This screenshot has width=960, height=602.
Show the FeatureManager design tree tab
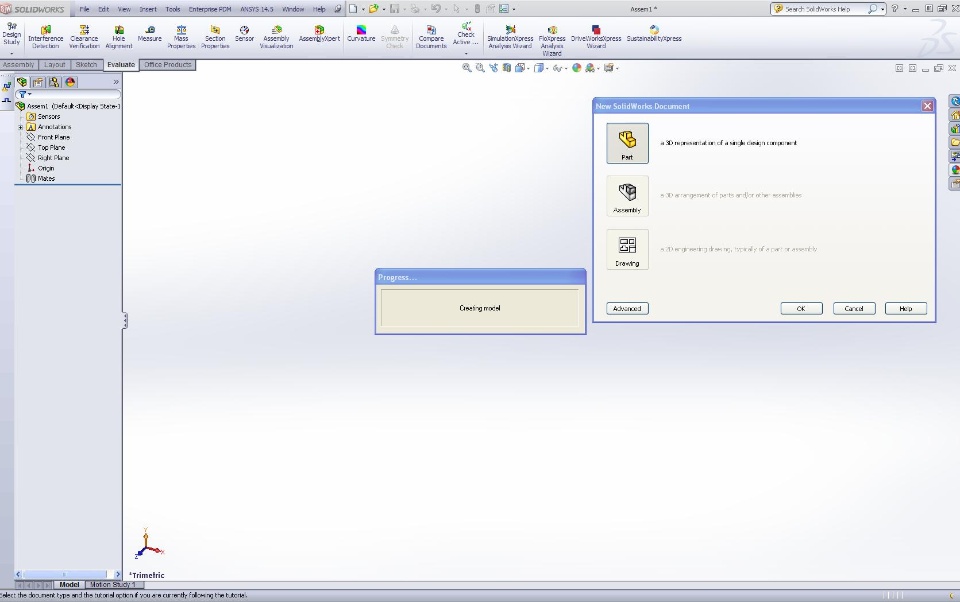22,82
